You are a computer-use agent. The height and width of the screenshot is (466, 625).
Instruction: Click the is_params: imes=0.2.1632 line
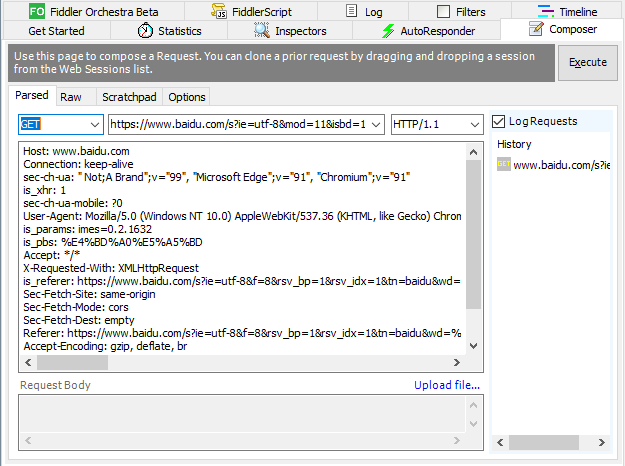point(87,229)
